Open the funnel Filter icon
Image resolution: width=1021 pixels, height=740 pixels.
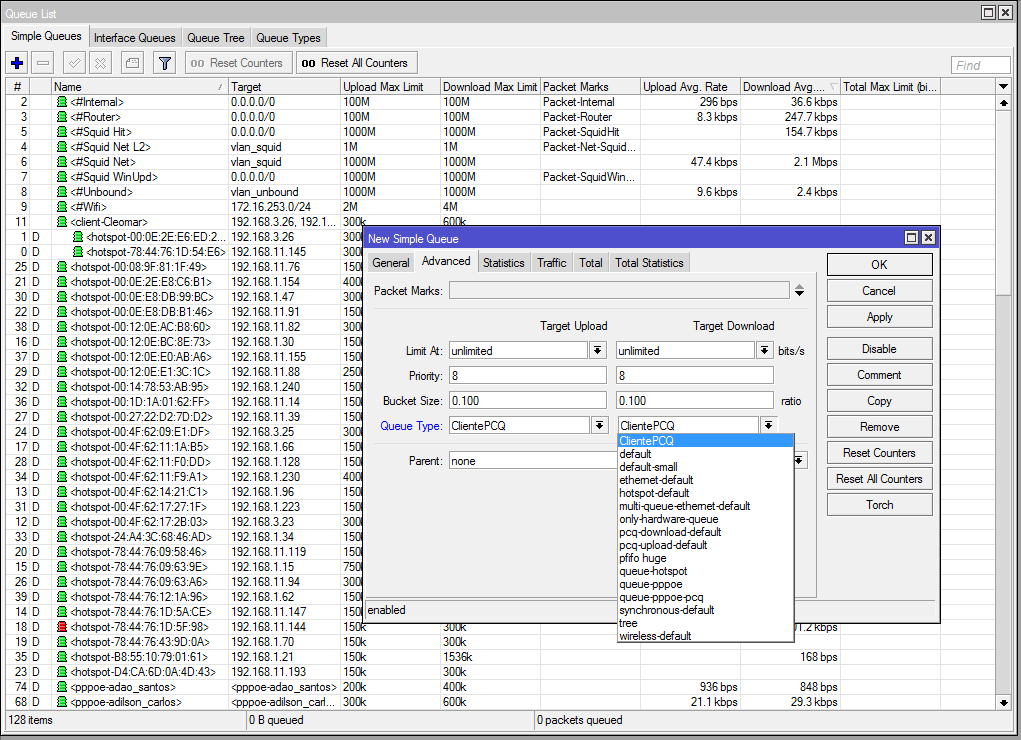(x=165, y=63)
